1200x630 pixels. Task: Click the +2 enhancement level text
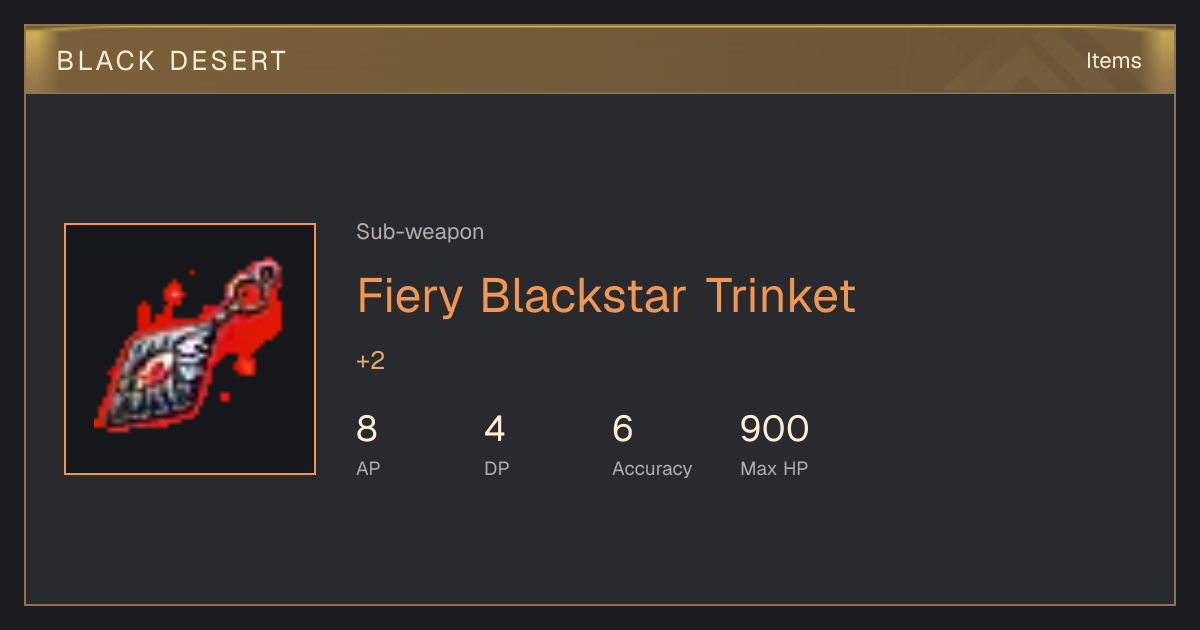370,361
